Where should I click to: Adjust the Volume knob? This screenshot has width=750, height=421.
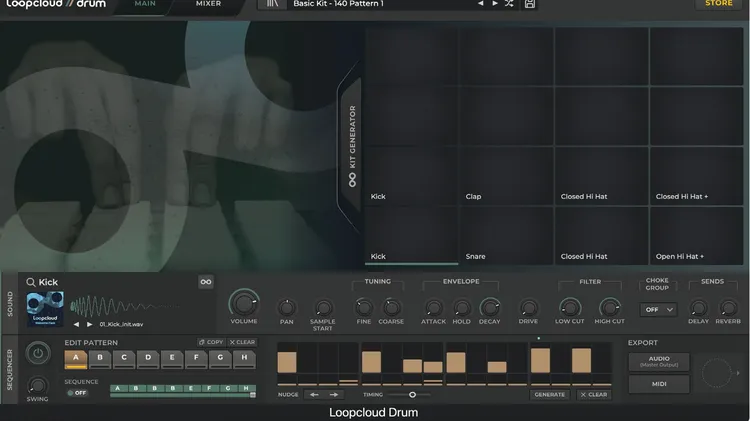point(244,303)
